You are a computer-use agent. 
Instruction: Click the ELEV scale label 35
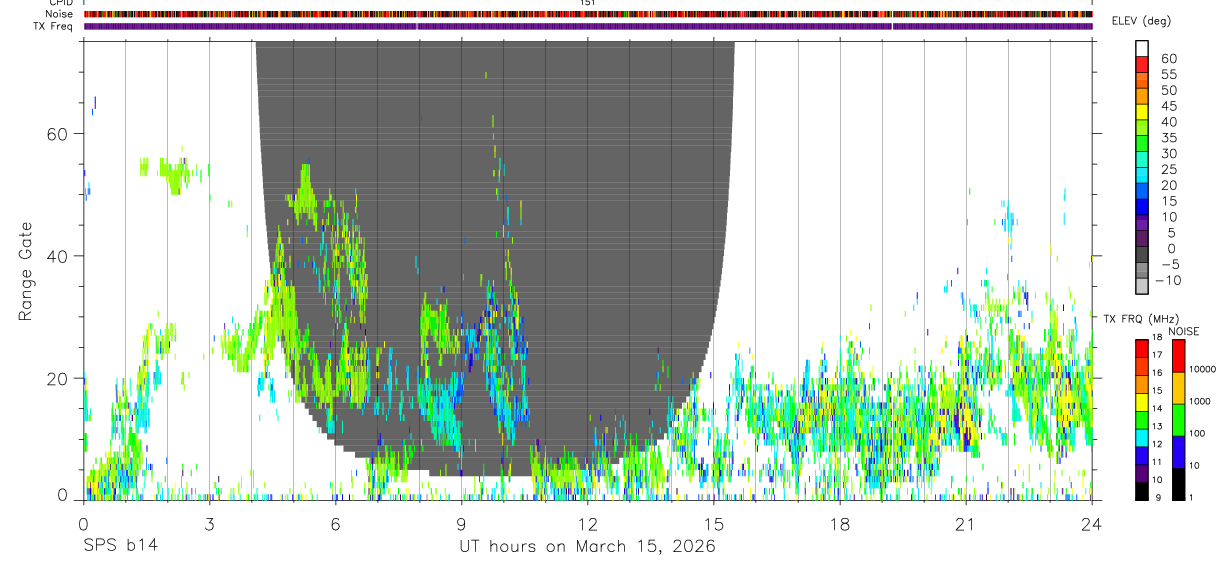pyautogui.click(x=1168, y=138)
